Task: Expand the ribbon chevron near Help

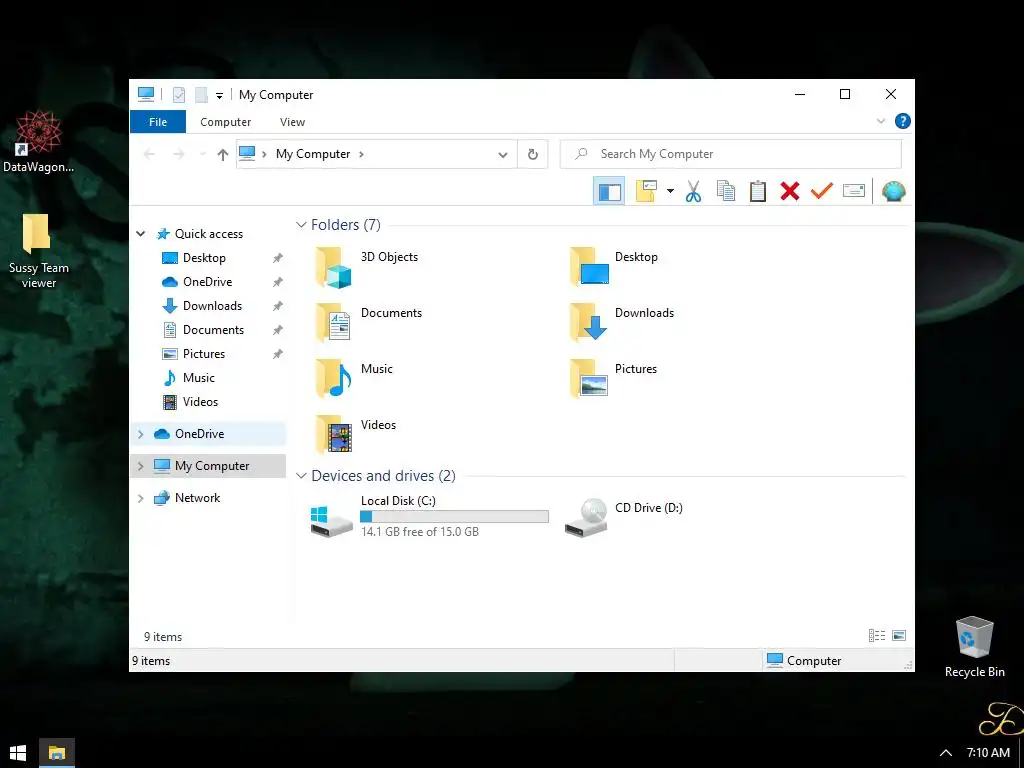Action: pos(881,121)
